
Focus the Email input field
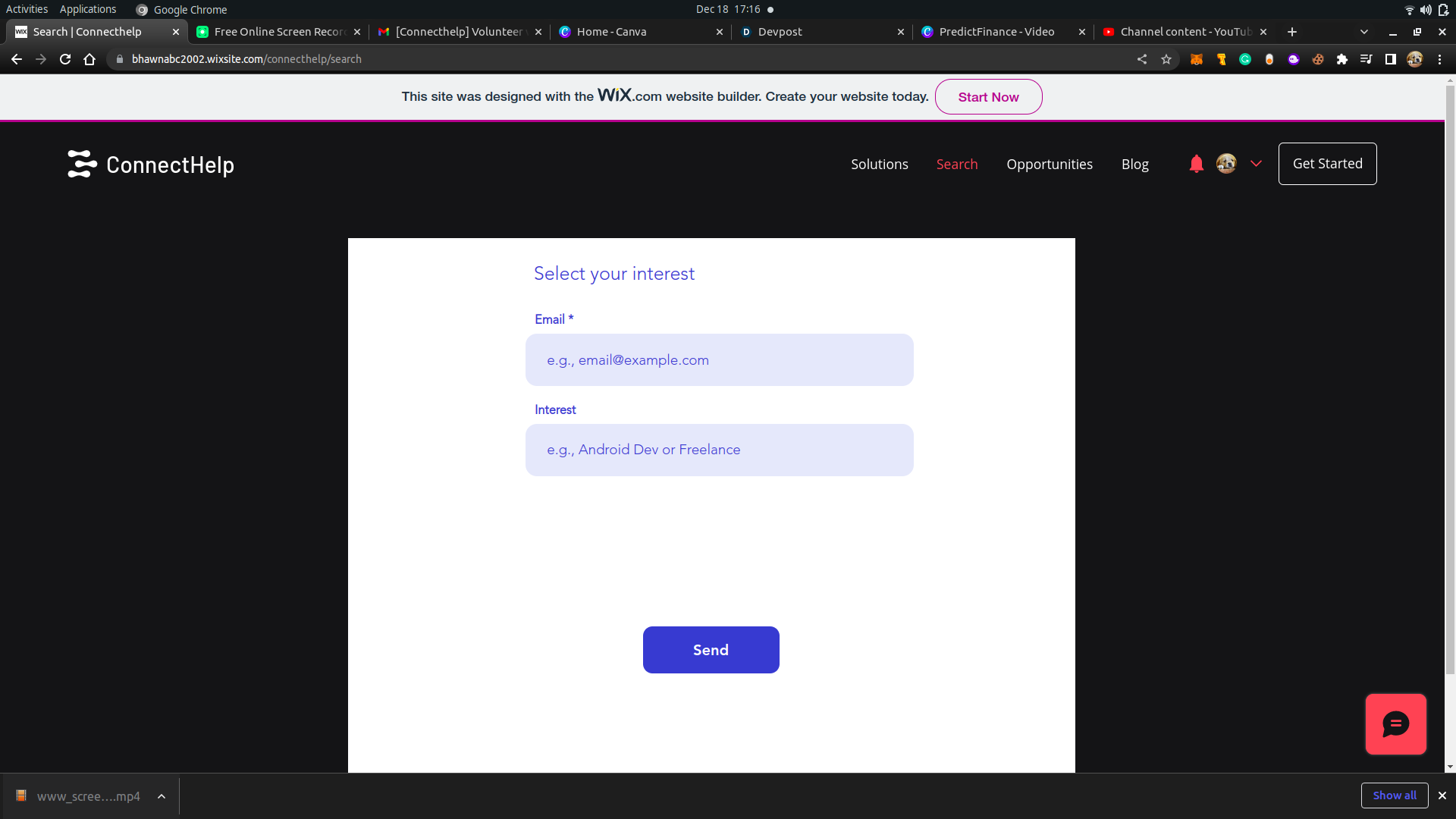pos(719,360)
